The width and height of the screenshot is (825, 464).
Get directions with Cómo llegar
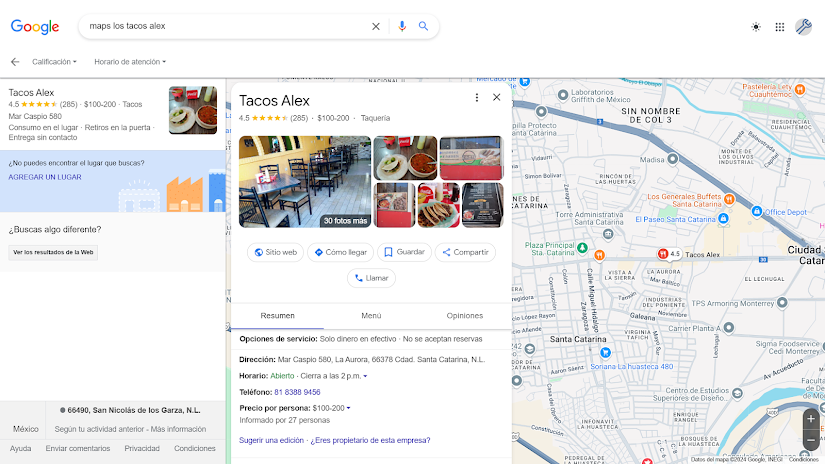coord(340,253)
